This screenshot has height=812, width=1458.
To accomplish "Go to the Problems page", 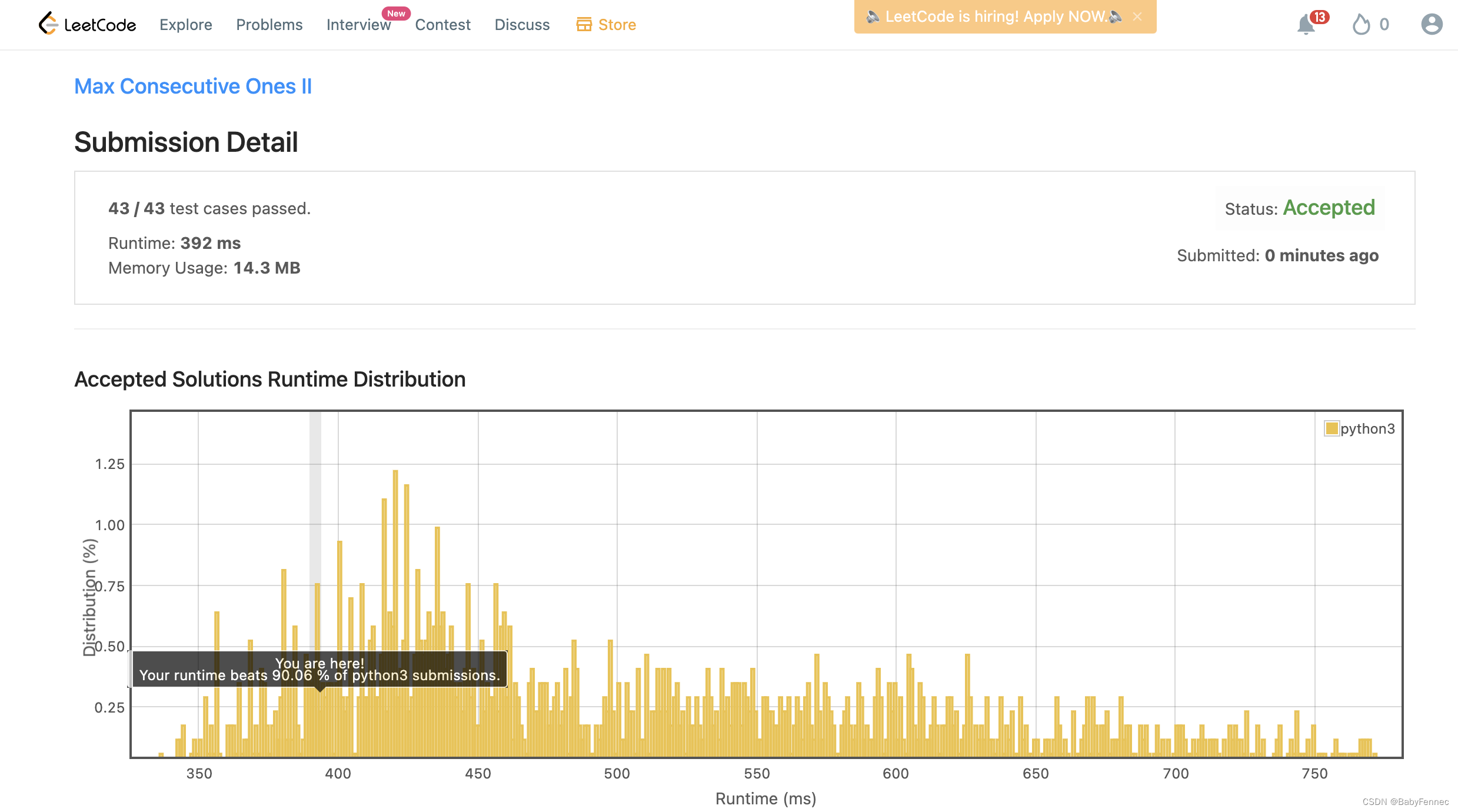I will coord(269,25).
